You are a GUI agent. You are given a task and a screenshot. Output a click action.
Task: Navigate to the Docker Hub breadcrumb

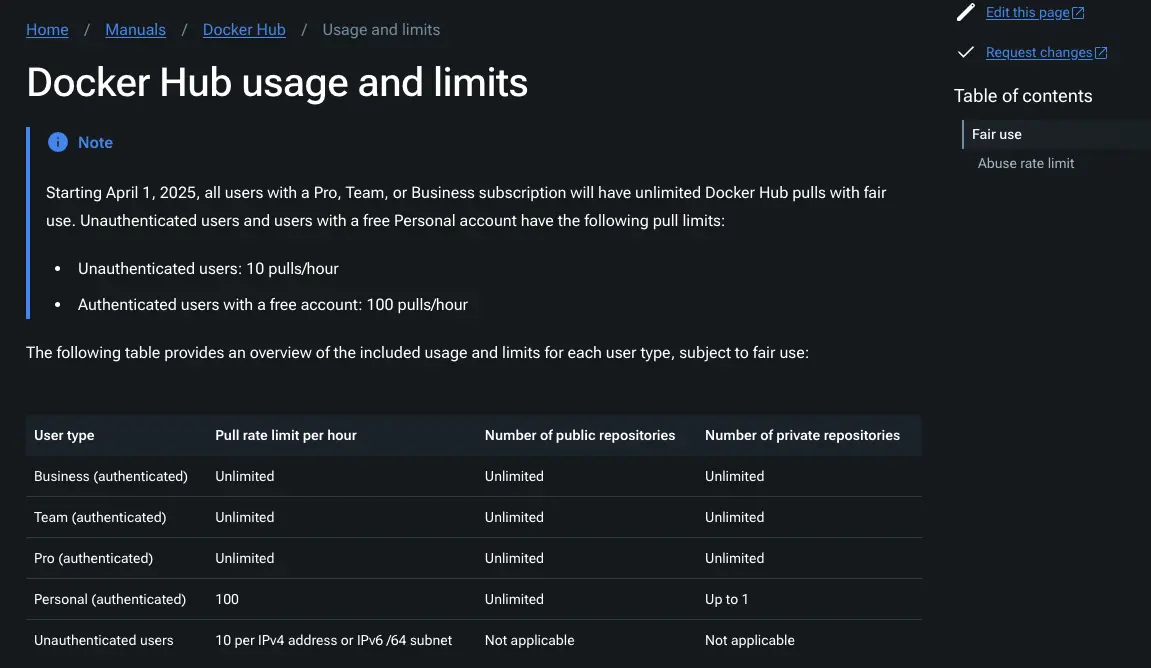coord(244,30)
